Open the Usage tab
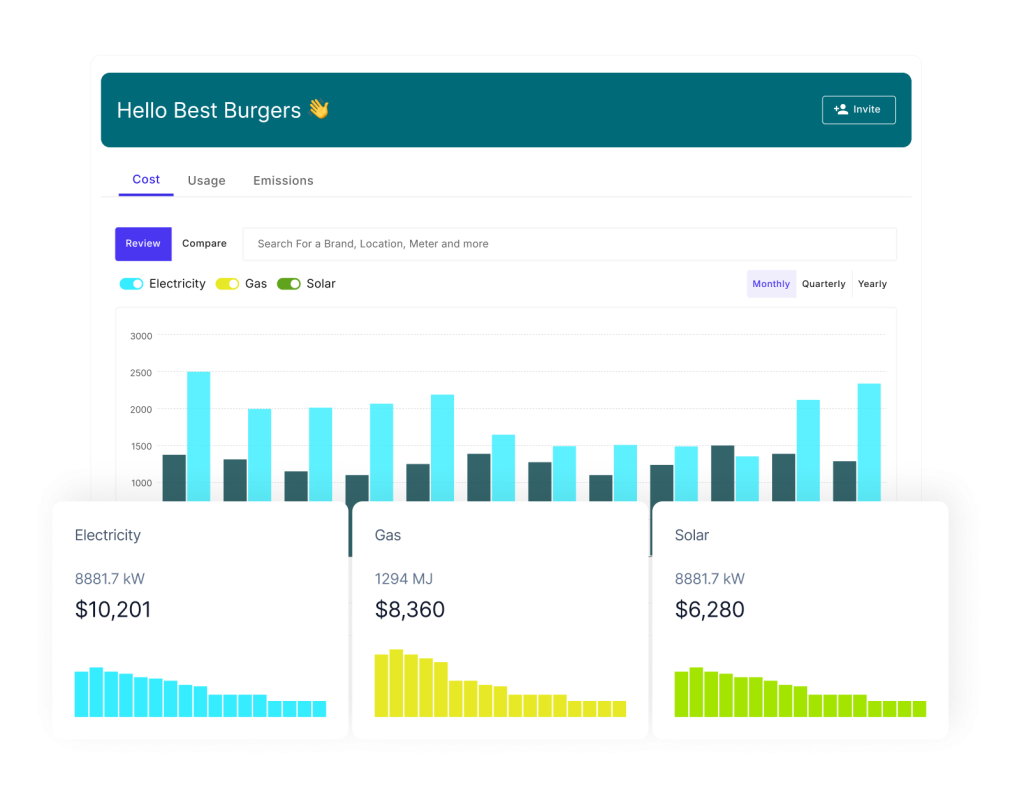The image size is (1024, 796). pos(206,181)
